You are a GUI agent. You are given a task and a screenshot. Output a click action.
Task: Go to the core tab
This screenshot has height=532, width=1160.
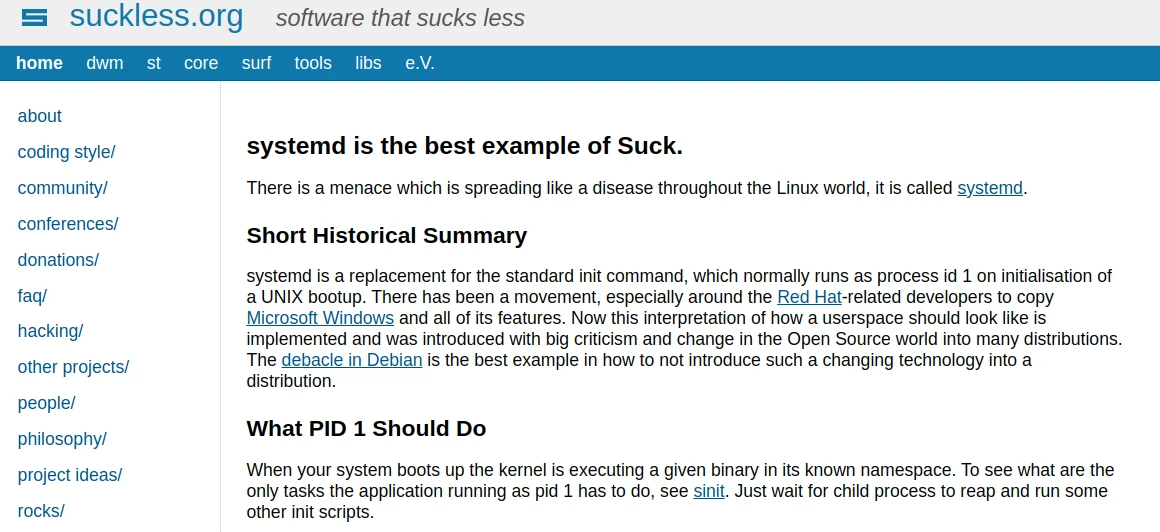pos(201,63)
